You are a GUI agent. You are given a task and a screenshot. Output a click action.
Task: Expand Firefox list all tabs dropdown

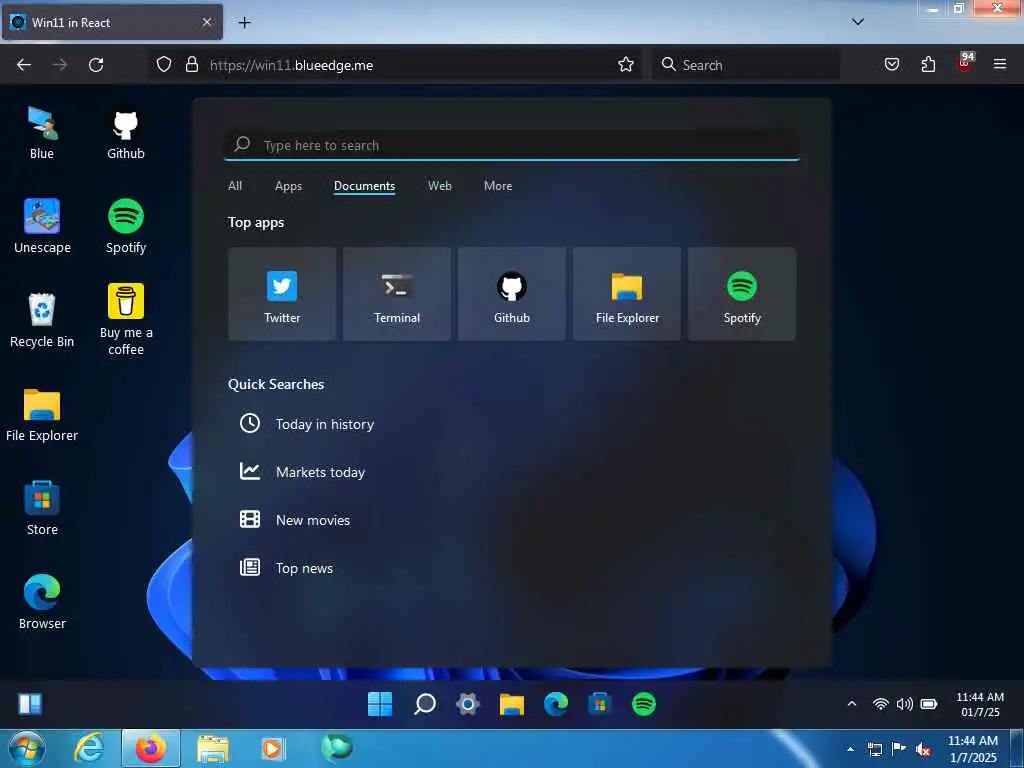pyautogui.click(x=858, y=22)
